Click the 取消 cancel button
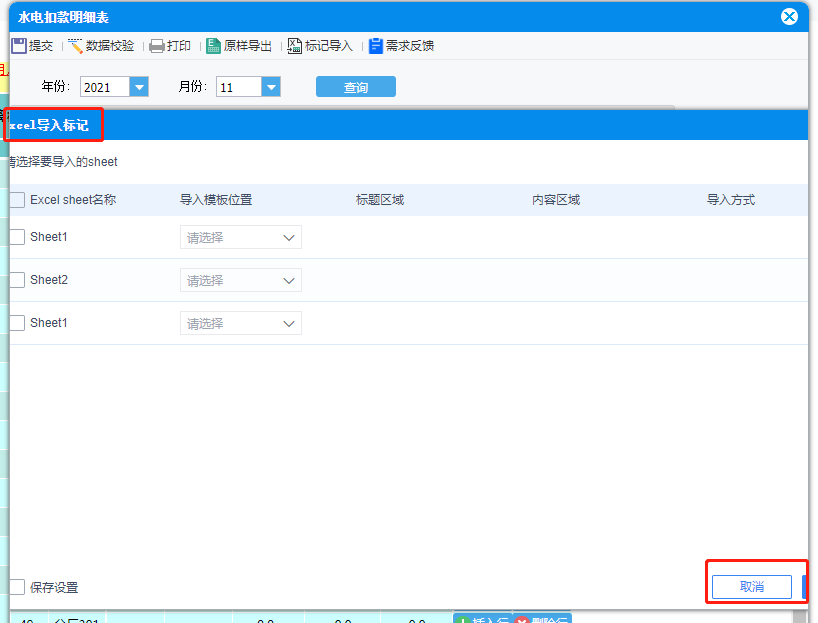This screenshot has height=623, width=818. coord(752,587)
